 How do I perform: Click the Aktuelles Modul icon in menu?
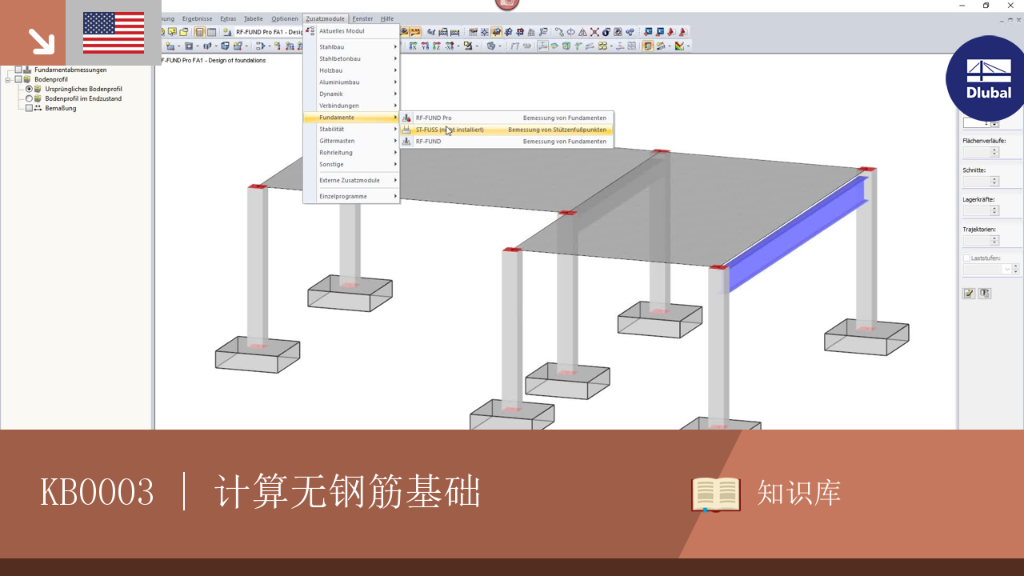310,31
